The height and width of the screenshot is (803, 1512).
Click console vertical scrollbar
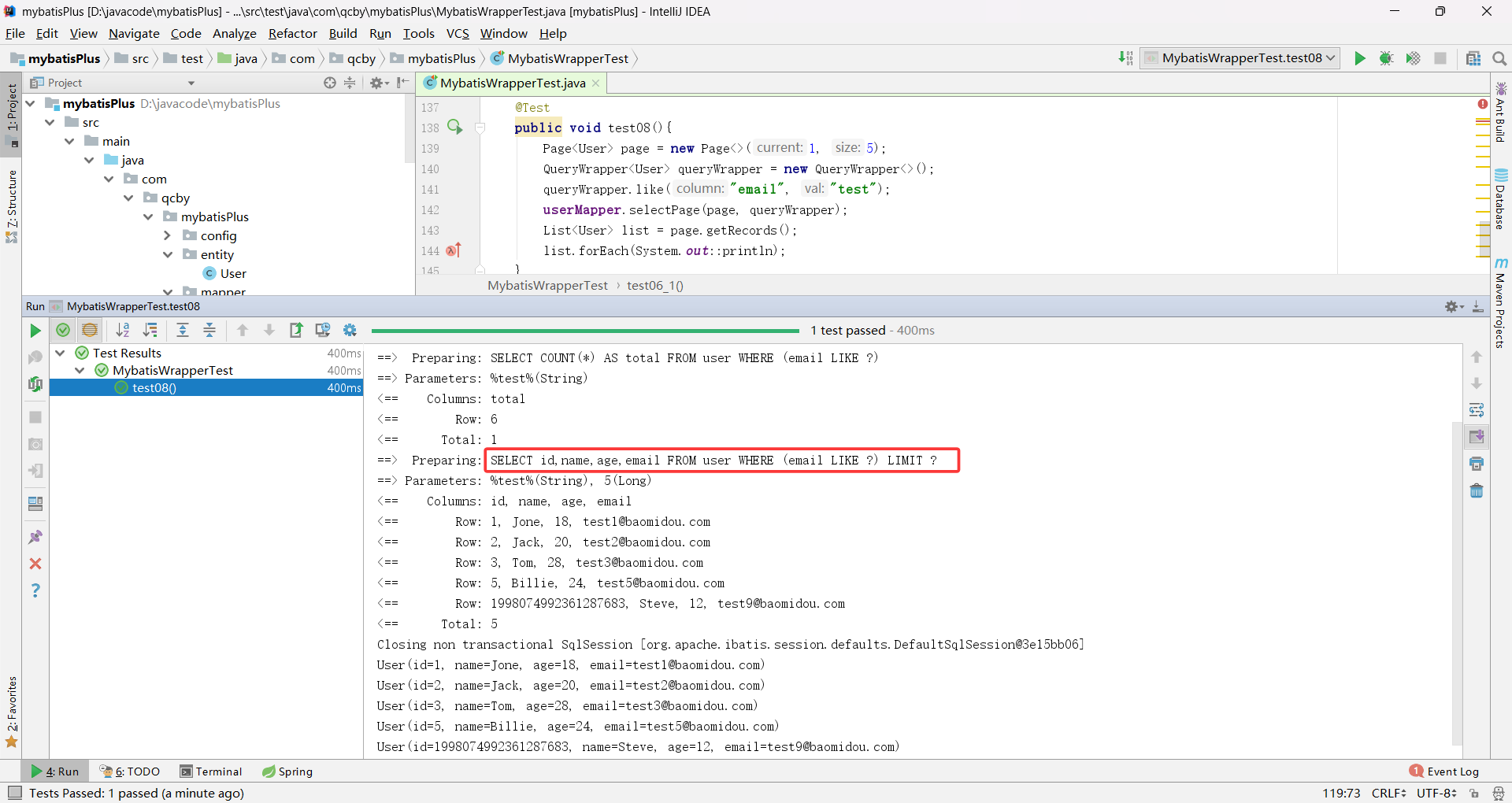coord(1457,583)
